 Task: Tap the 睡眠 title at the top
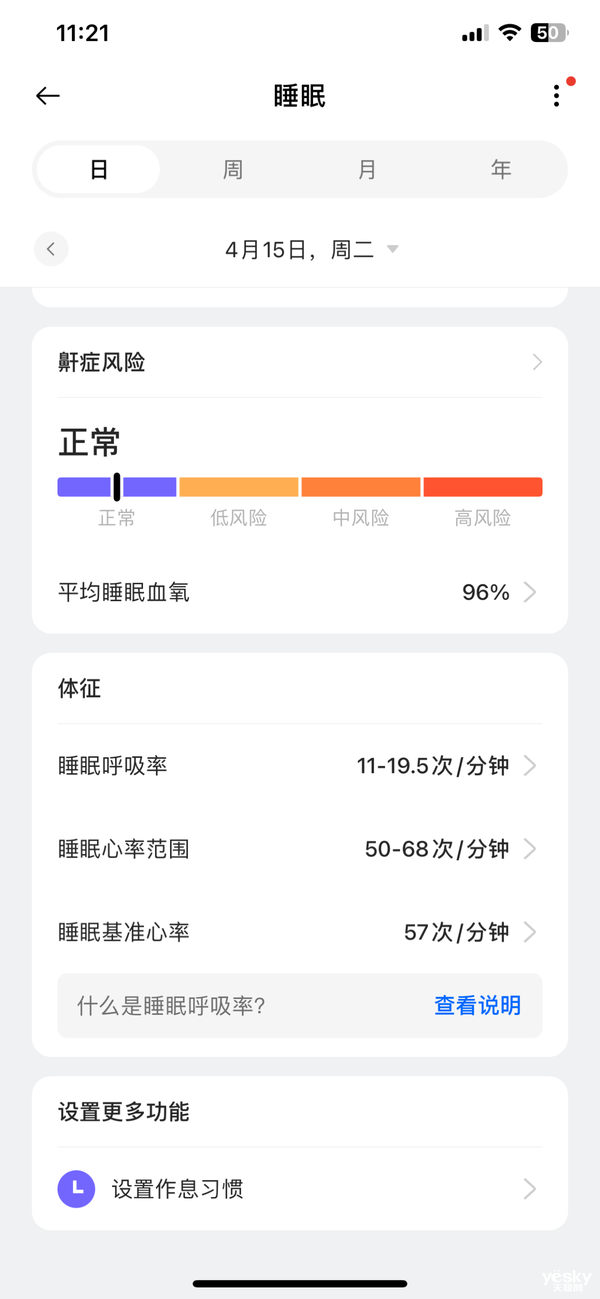[x=299, y=94]
